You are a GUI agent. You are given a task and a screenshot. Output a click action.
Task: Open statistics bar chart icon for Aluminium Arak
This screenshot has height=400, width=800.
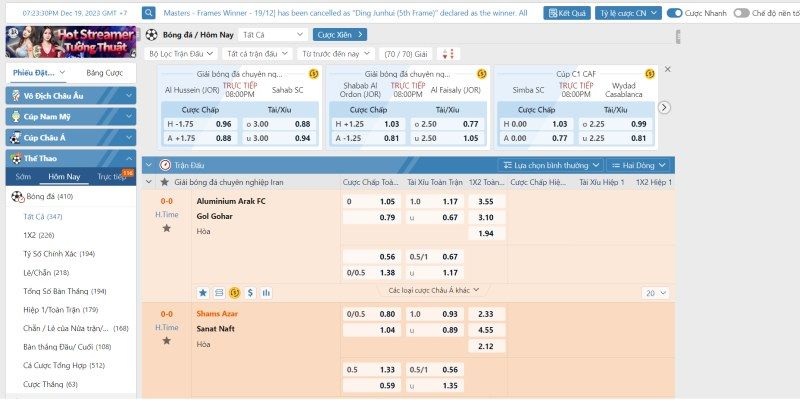[x=266, y=293]
